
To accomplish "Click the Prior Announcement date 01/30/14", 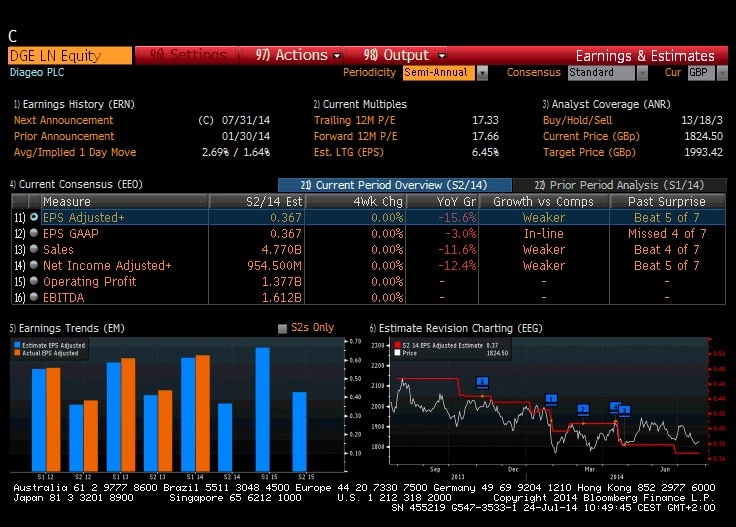I will 246,136.
